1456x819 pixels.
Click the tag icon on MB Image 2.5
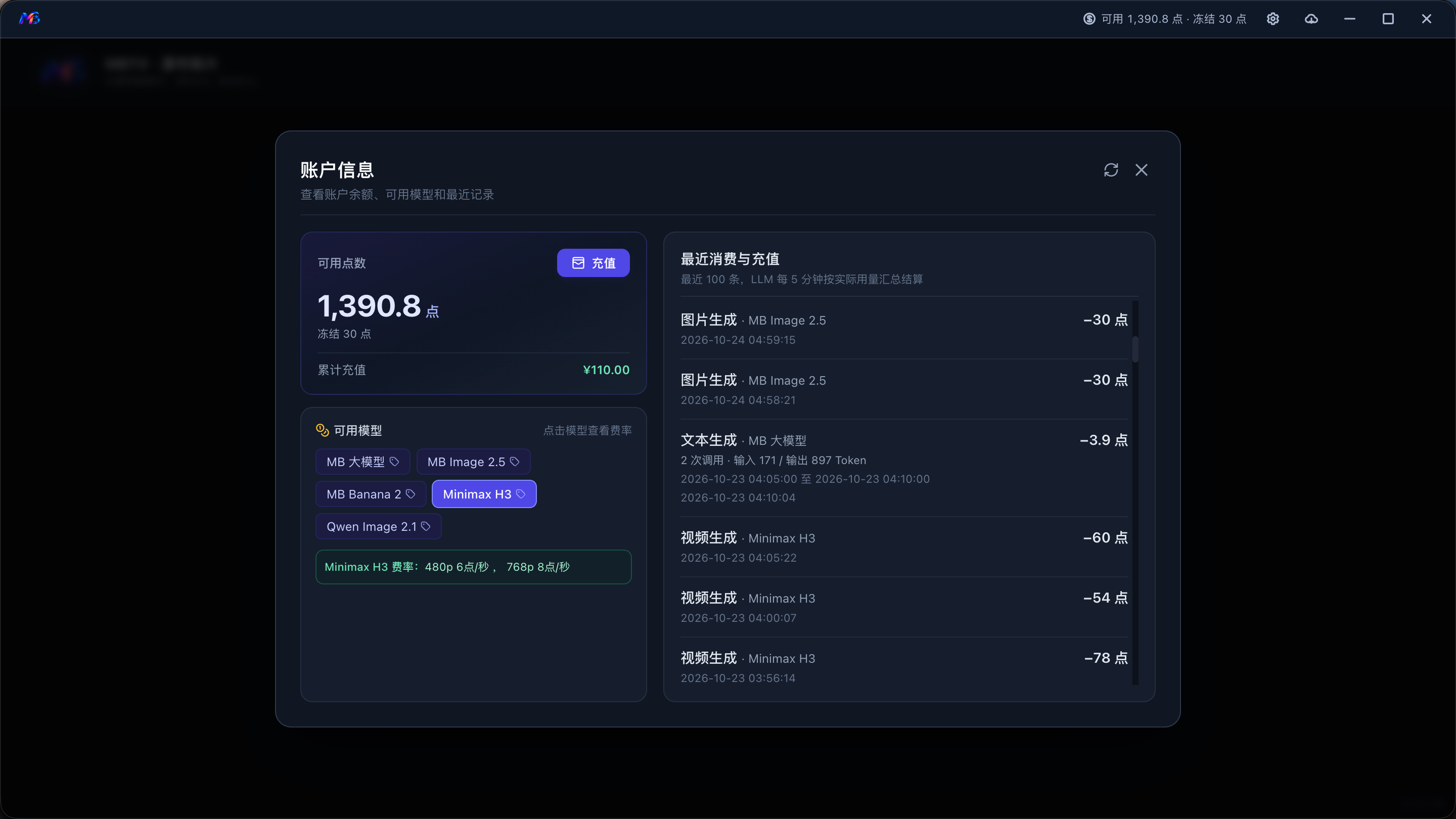coord(515,462)
